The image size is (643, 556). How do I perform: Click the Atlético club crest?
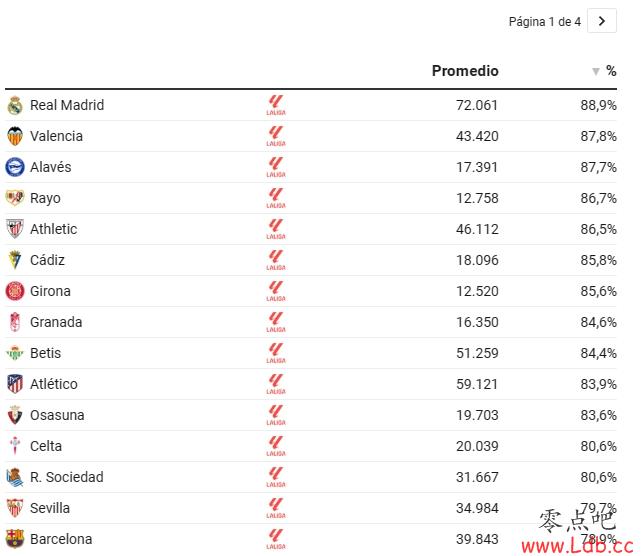coord(15,384)
